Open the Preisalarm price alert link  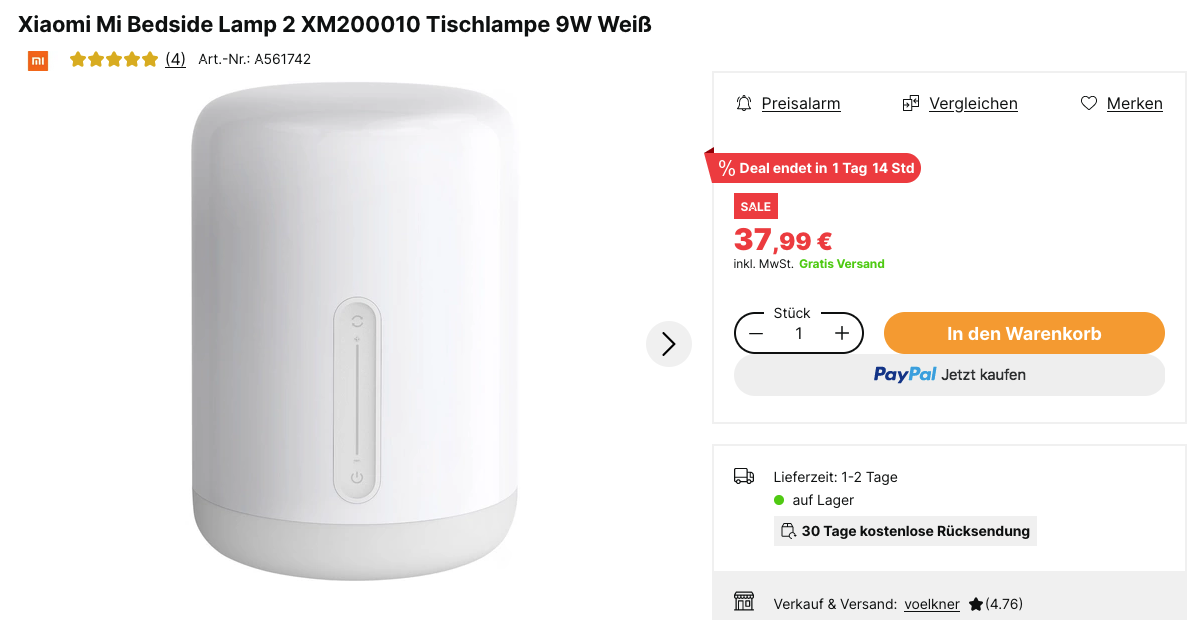coord(800,103)
